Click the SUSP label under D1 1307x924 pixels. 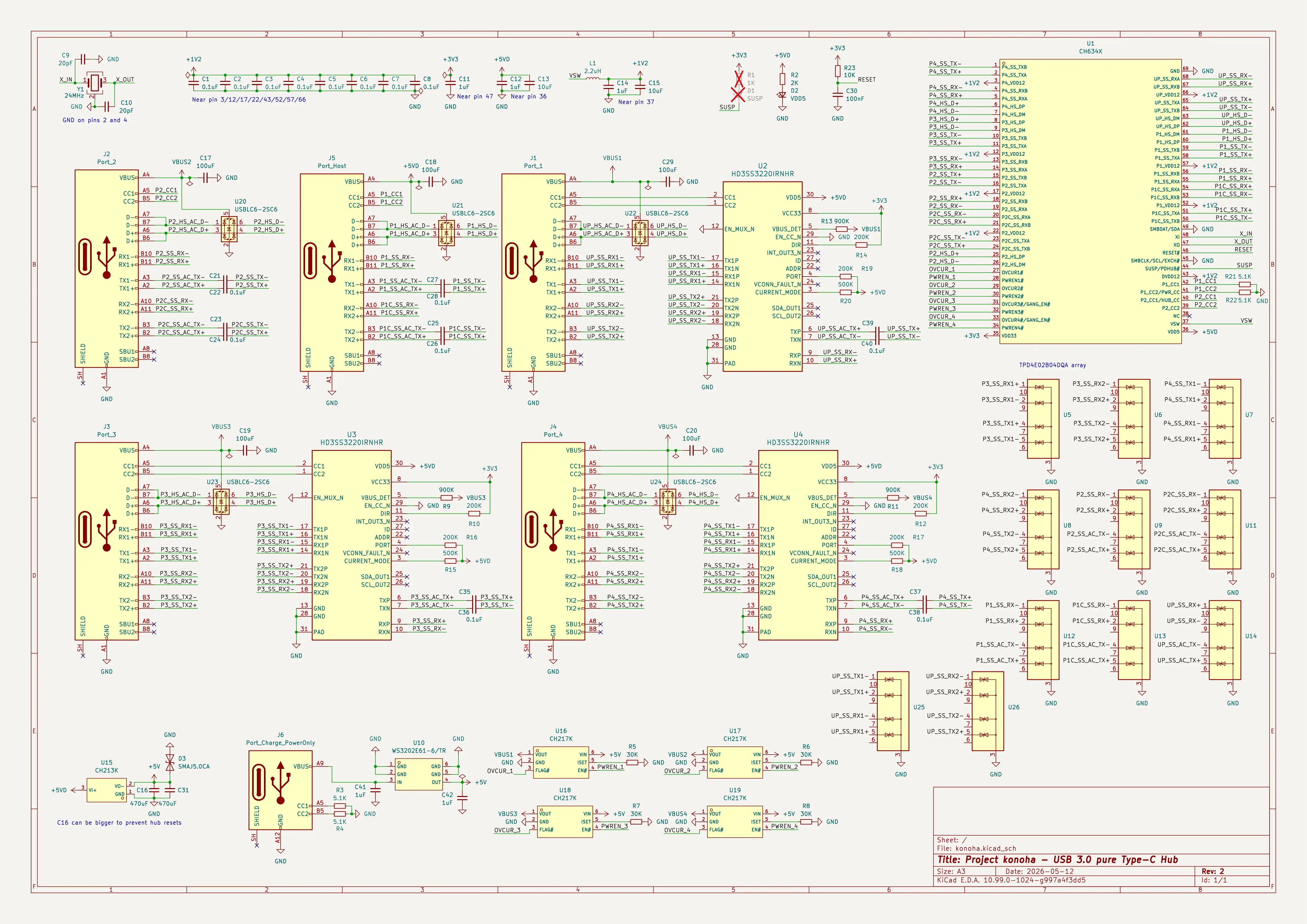pyautogui.click(x=727, y=107)
